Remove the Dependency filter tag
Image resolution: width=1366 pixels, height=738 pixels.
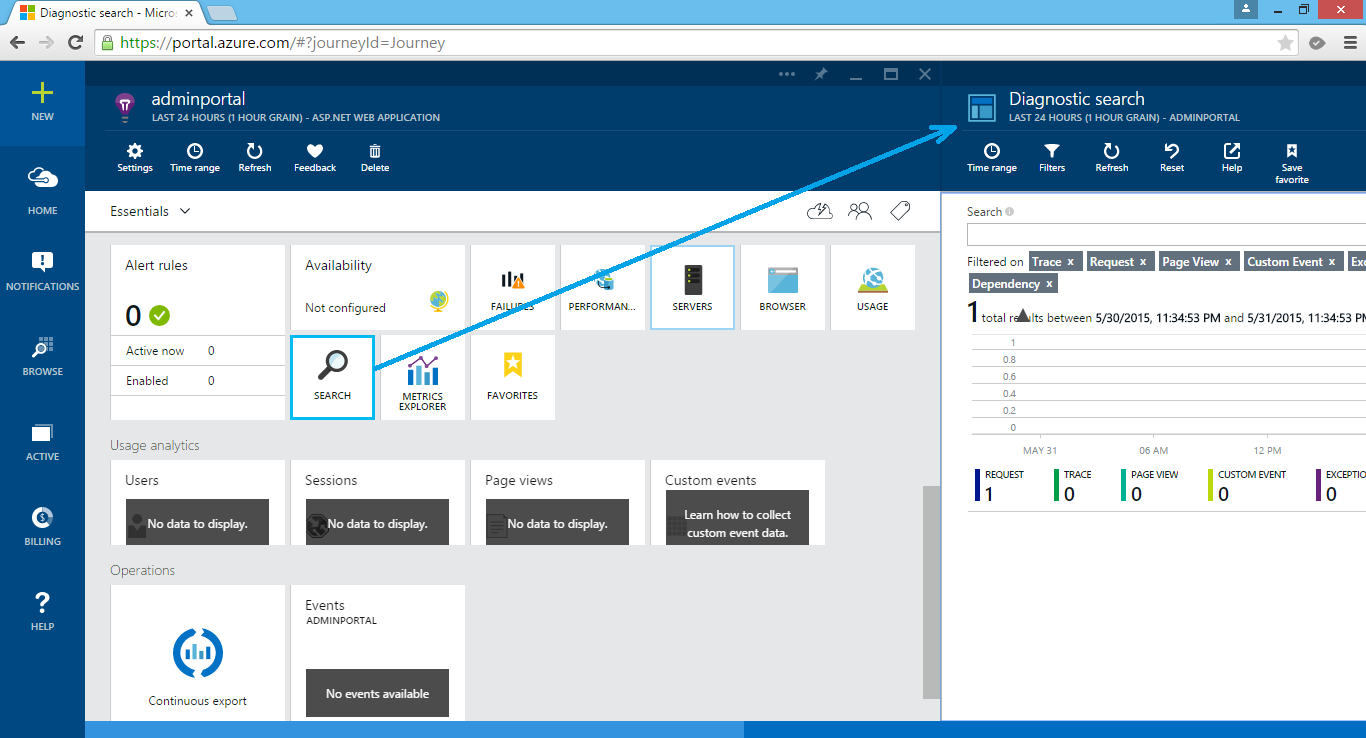1049,284
